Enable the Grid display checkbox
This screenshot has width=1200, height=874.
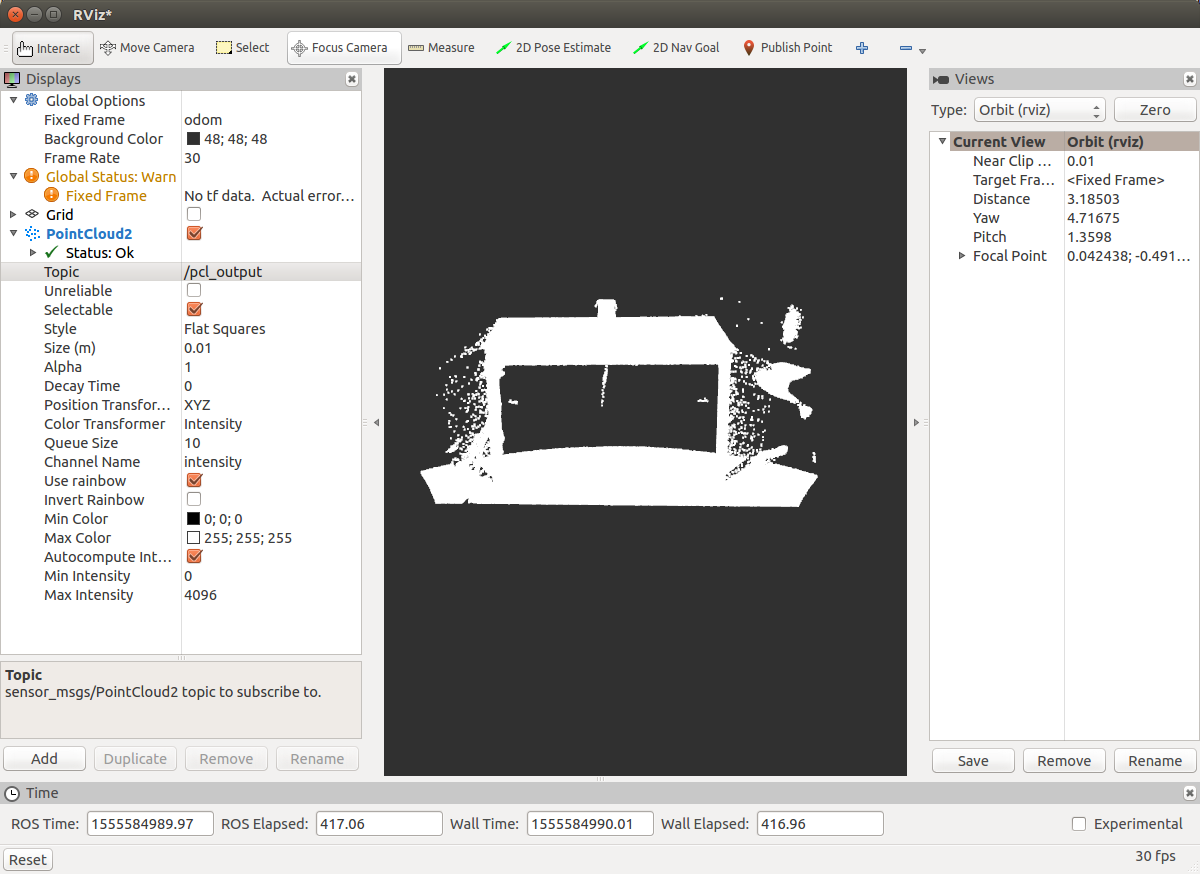click(x=194, y=214)
